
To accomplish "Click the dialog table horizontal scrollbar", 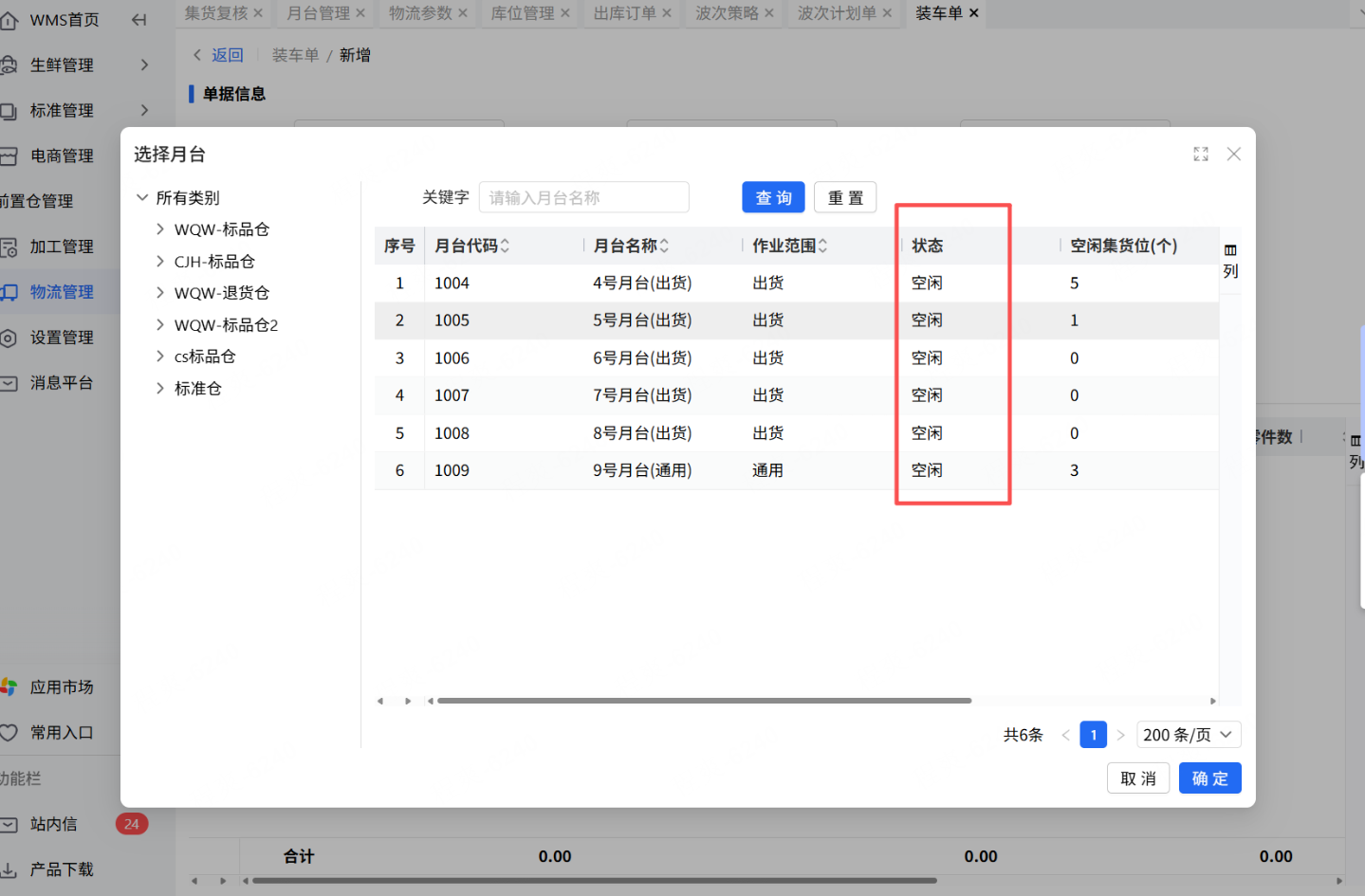I will (704, 701).
